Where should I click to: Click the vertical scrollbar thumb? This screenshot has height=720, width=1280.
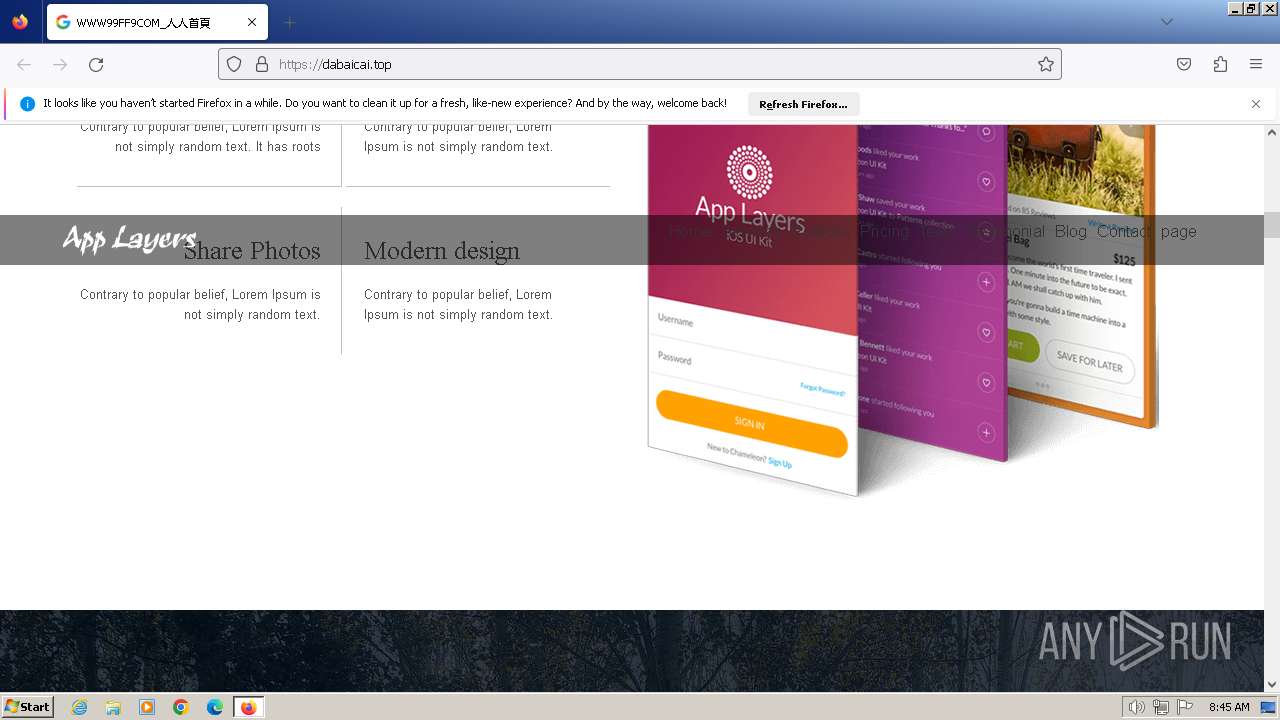coord(1272,224)
